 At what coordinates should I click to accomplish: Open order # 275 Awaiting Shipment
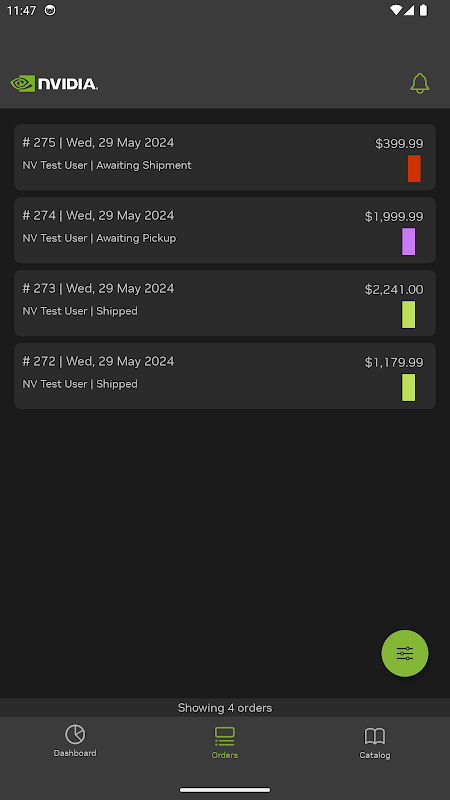click(x=225, y=157)
